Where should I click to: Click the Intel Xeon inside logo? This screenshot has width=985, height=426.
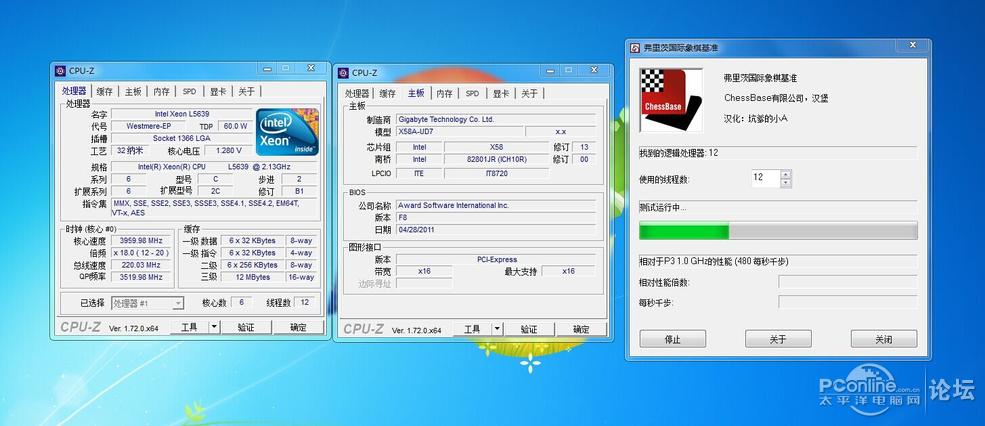287,132
